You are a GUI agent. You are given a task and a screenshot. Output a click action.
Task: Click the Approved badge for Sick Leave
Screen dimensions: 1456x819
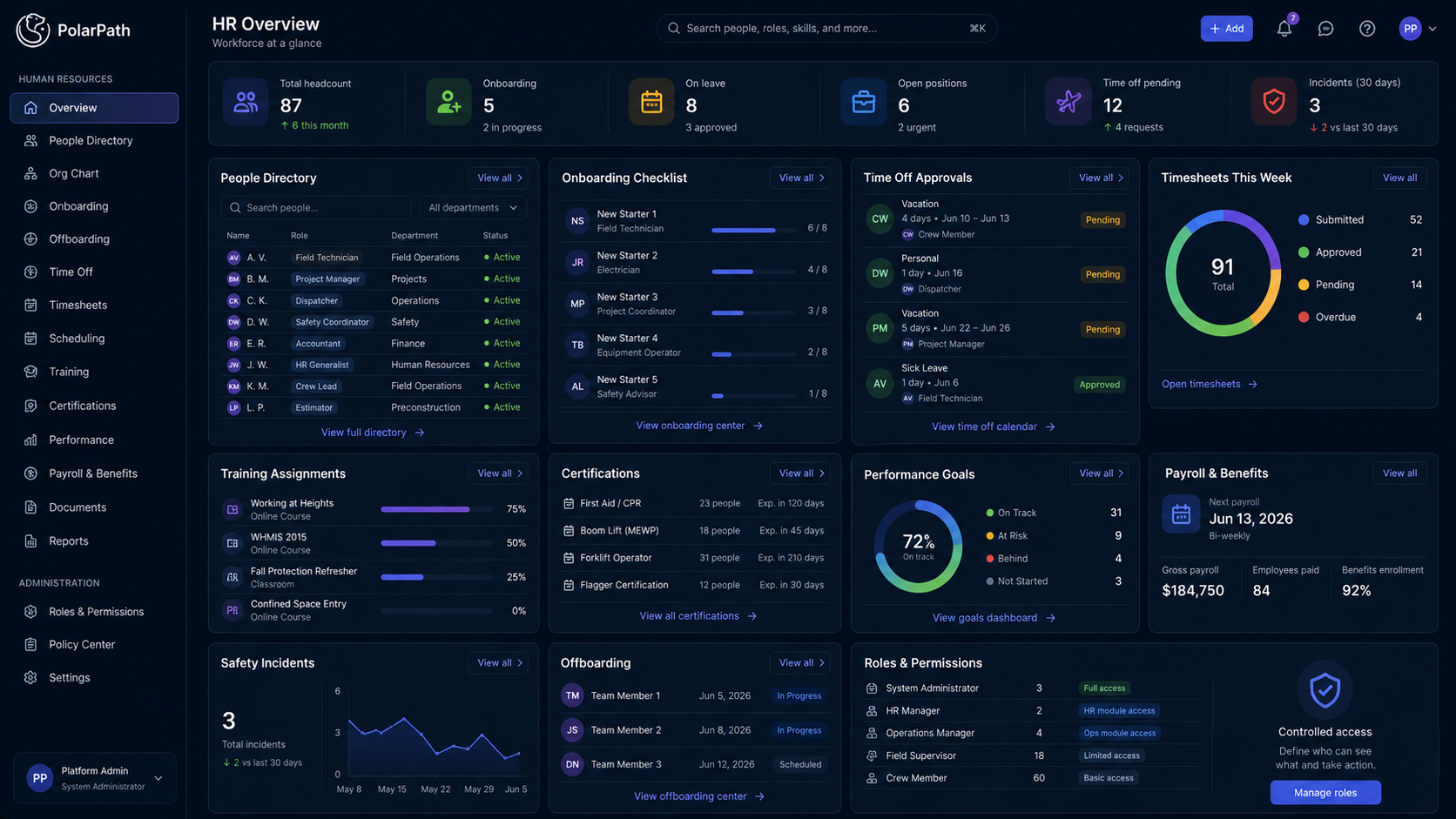[x=1100, y=385]
